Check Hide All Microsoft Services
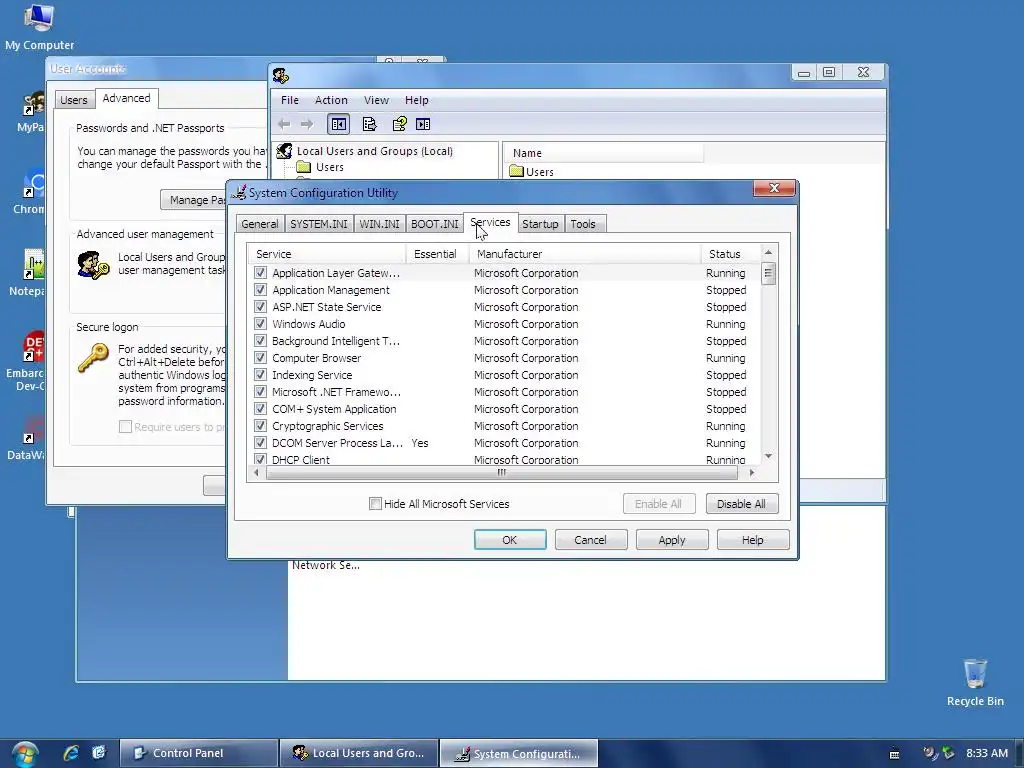The image size is (1024, 768). [x=376, y=504]
